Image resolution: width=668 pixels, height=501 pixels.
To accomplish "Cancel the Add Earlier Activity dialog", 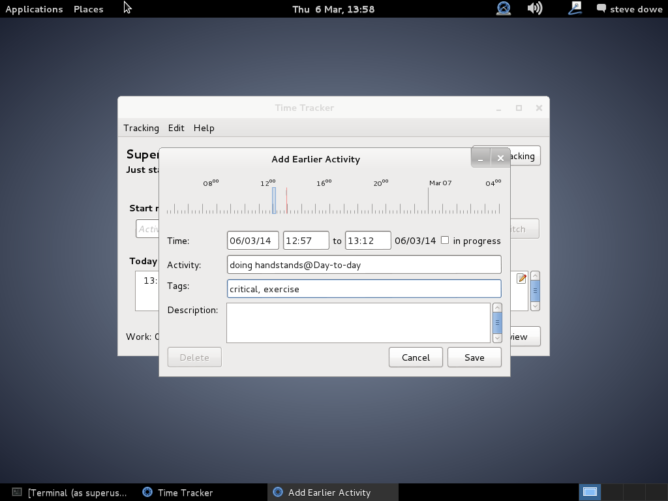I will (415, 357).
